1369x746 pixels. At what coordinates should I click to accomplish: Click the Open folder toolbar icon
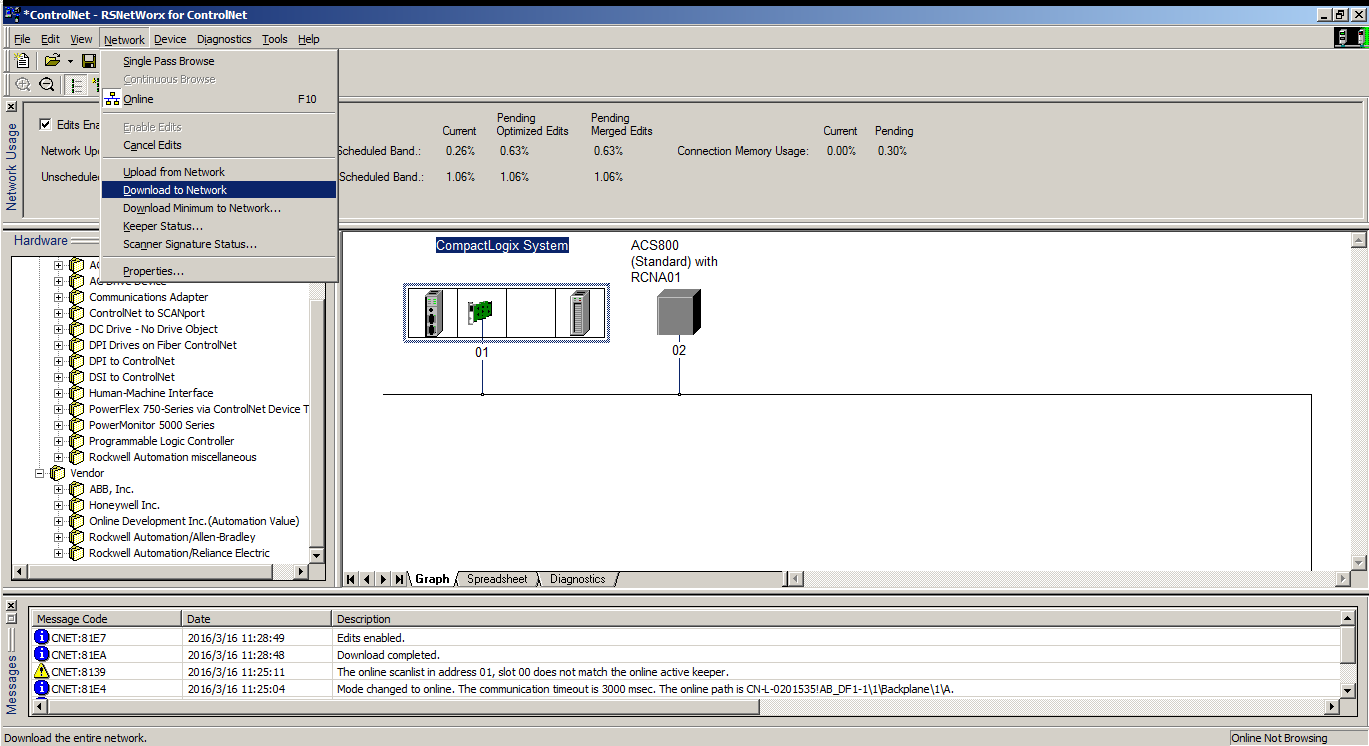tap(51, 61)
